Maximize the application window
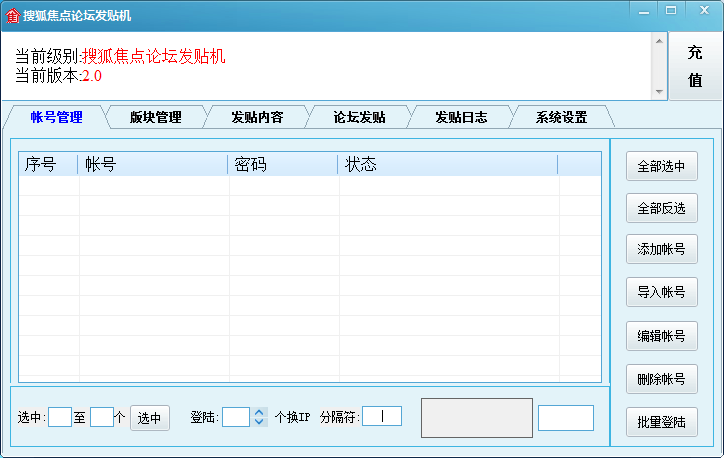This screenshot has height=458, width=724. coord(671,11)
